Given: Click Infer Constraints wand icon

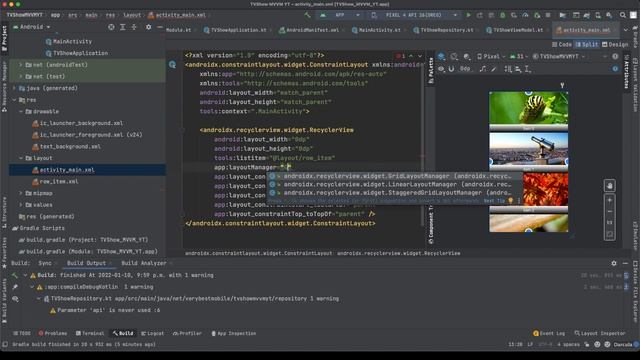Looking at the screenshot, I should 493,69.
